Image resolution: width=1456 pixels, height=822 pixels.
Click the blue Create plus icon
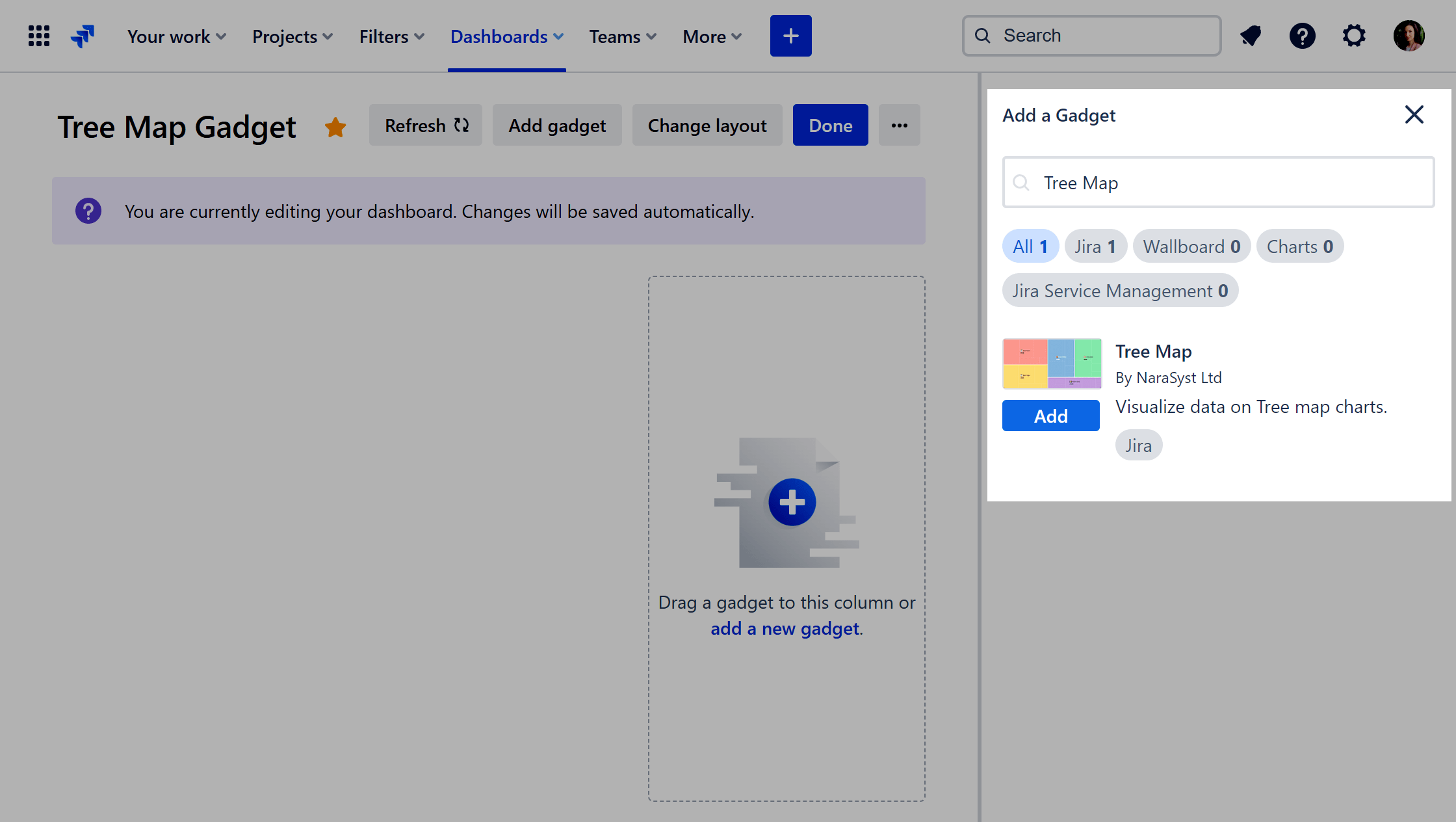click(790, 36)
